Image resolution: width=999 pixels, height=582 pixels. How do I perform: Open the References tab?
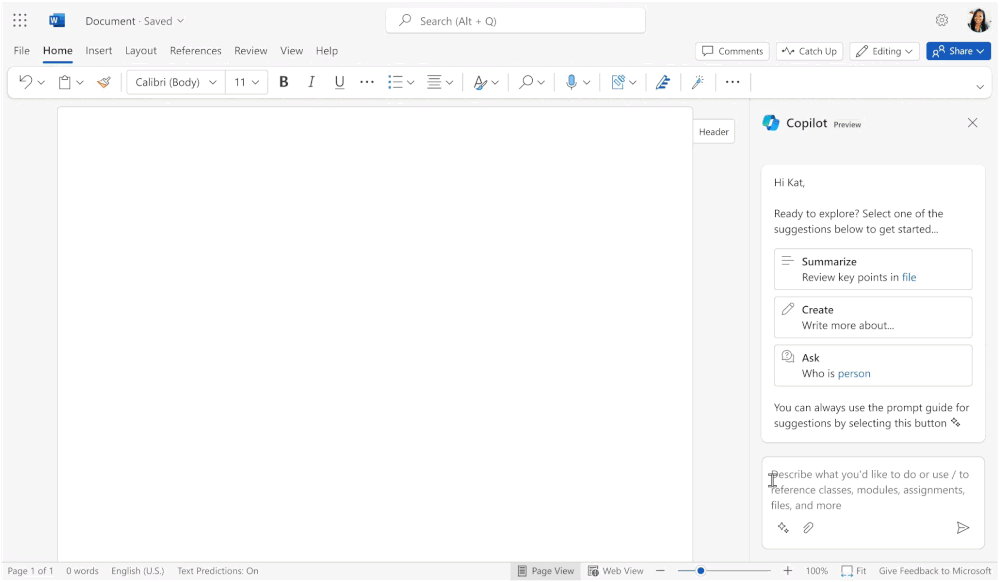pyautogui.click(x=196, y=50)
